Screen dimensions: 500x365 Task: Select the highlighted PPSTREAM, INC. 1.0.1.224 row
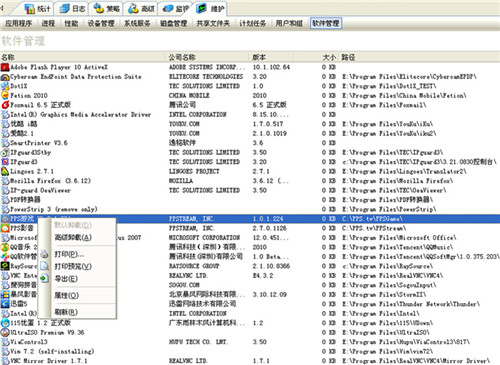point(250,219)
